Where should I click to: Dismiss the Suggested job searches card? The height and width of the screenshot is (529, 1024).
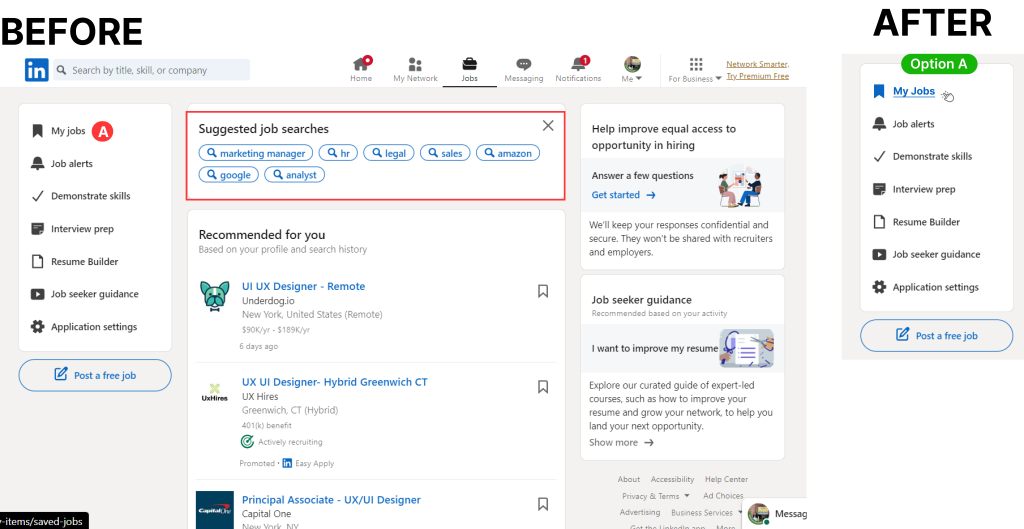pos(548,125)
